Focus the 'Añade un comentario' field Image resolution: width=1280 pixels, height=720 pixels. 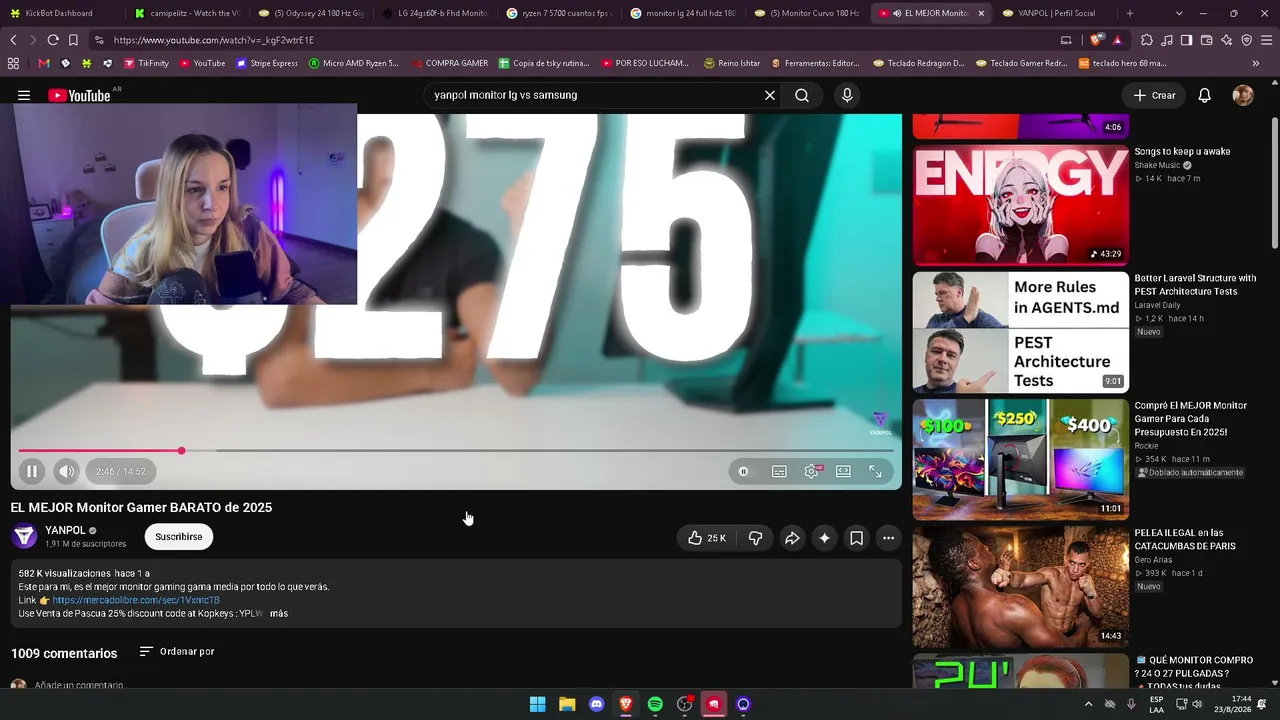coord(79,685)
